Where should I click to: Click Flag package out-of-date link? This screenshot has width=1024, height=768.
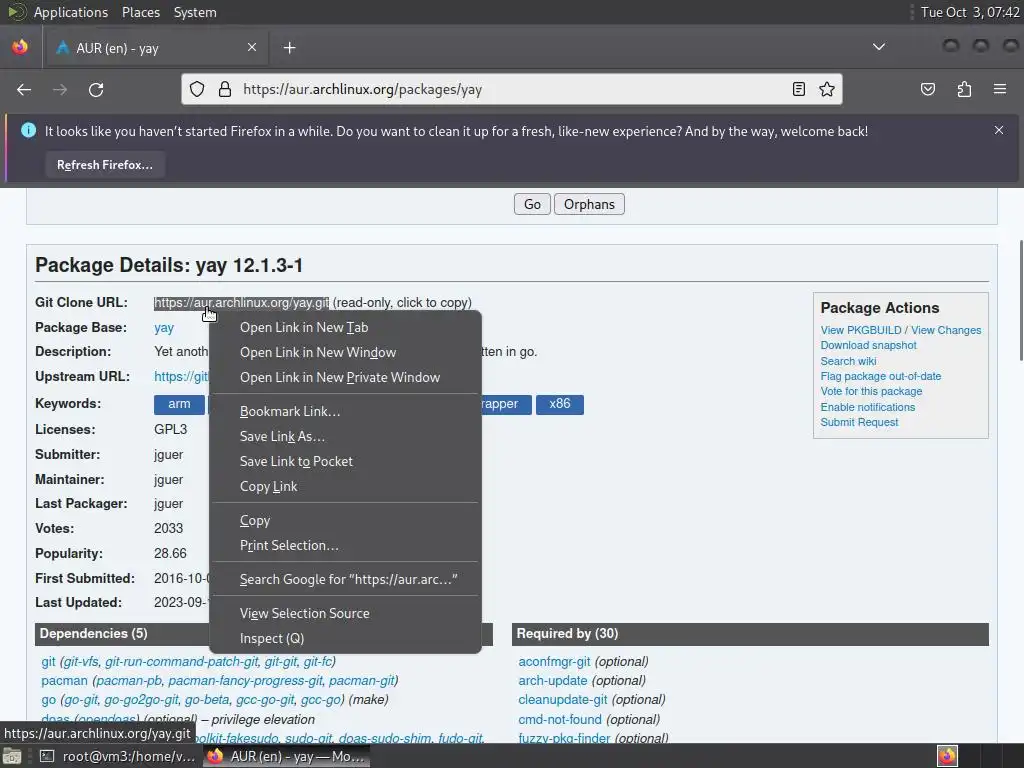pos(880,376)
